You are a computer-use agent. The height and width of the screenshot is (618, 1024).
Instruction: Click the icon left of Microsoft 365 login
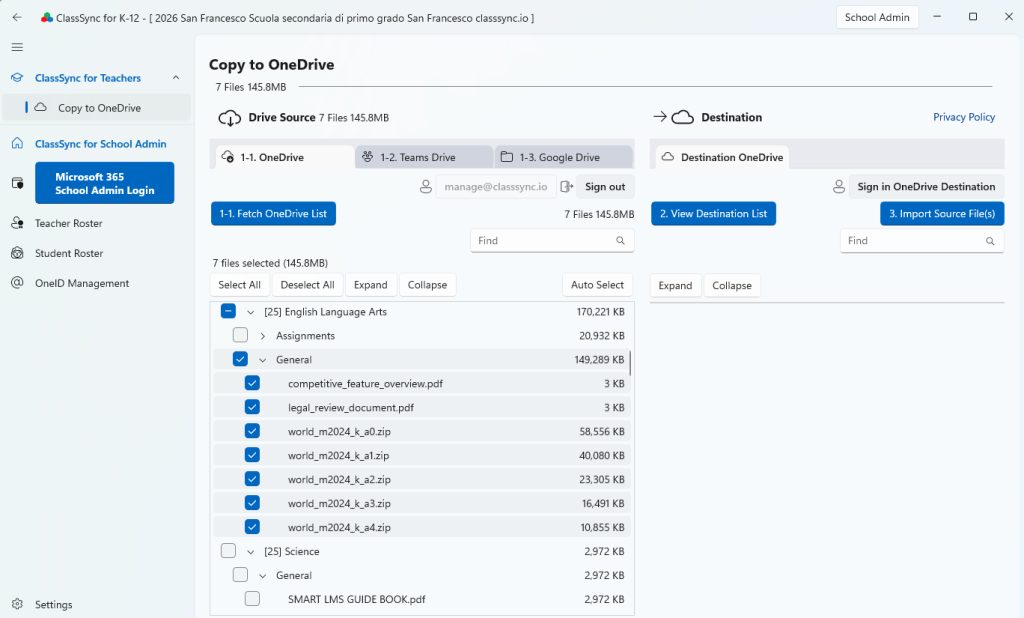tap(18, 183)
